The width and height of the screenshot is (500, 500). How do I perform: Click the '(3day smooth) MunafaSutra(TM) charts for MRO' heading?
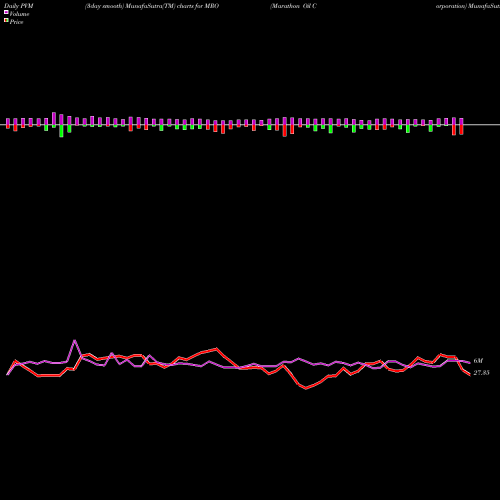(152, 6)
